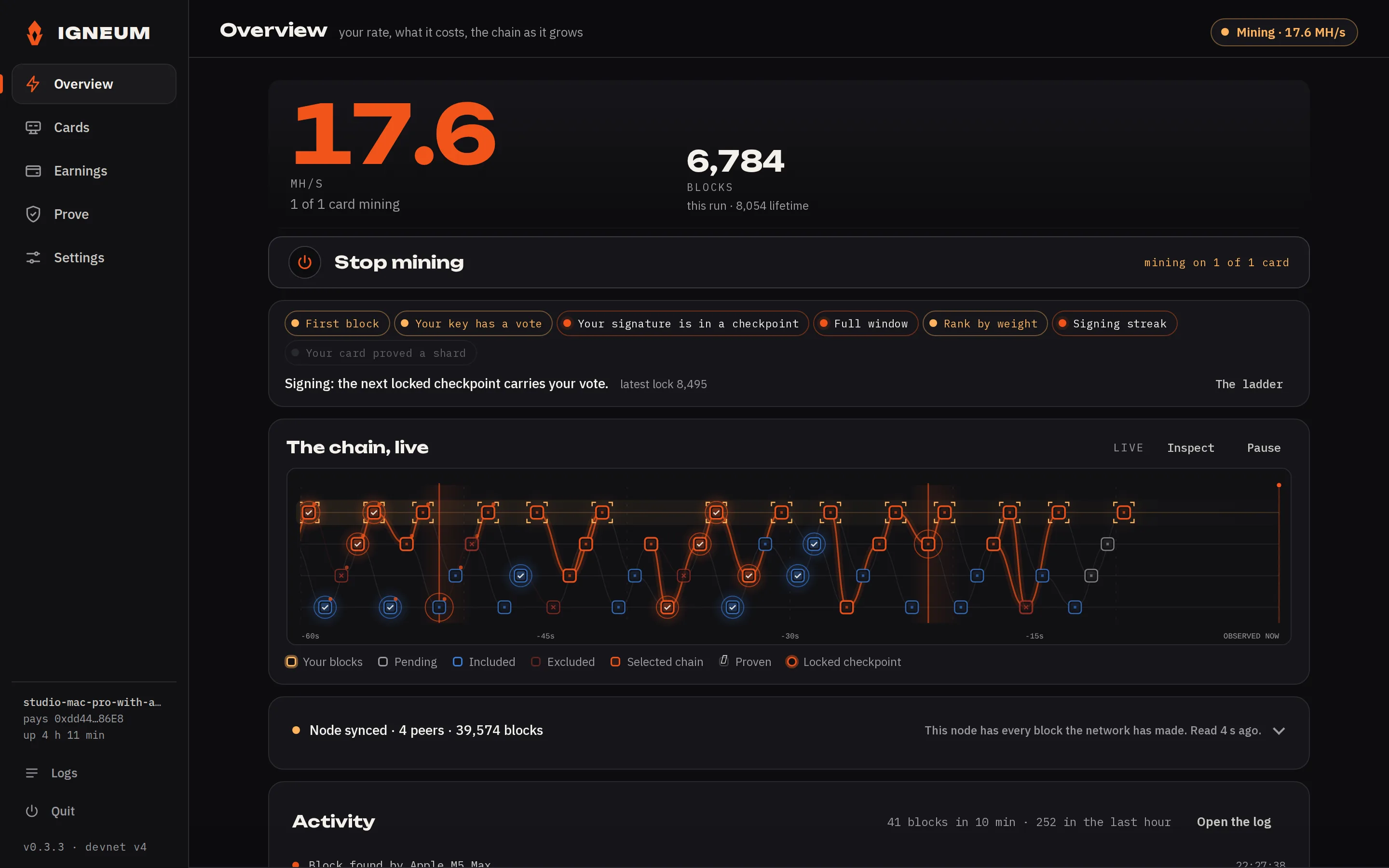Click the -15s timeline label
Viewport: 1389px width, 868px height.
click(1035, 636)
